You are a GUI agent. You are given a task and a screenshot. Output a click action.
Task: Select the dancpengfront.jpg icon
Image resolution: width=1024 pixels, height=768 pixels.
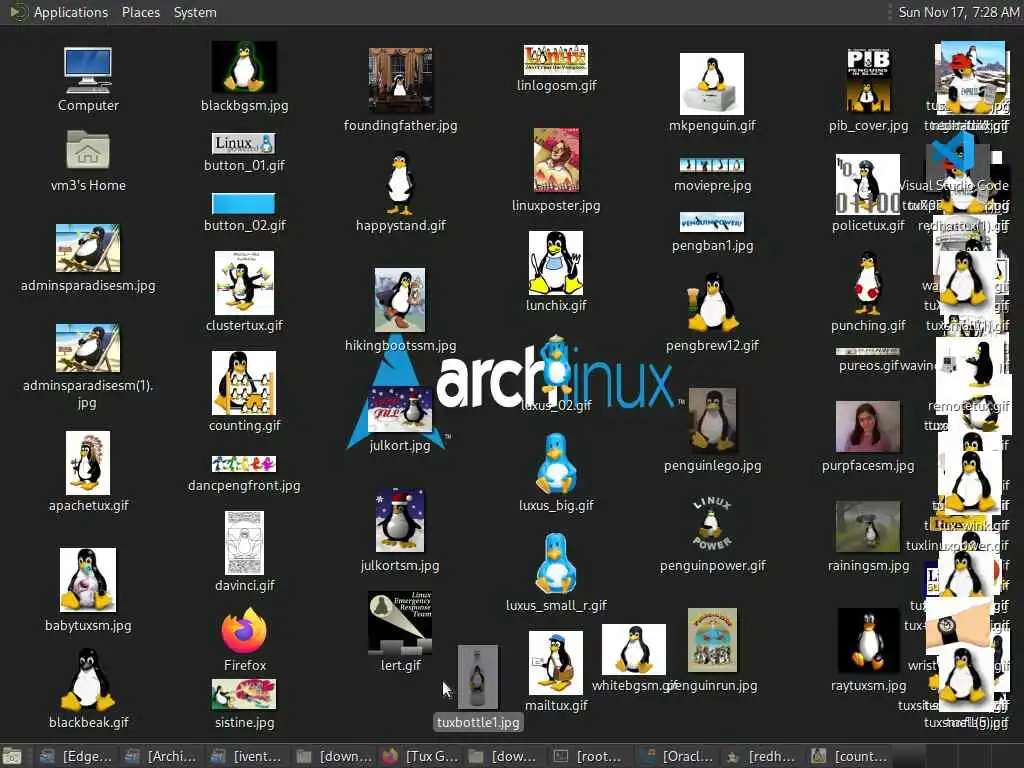coord(244,464)
